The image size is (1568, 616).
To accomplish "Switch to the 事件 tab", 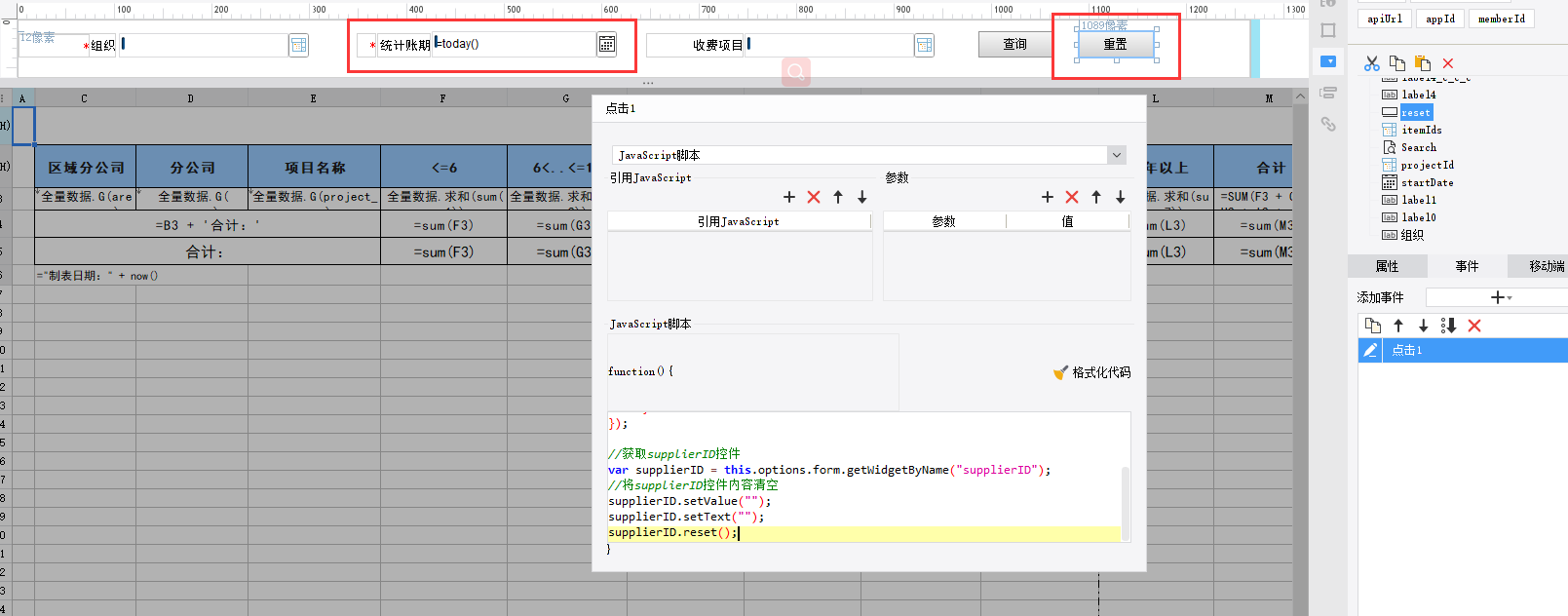I will coord(1467,266).
